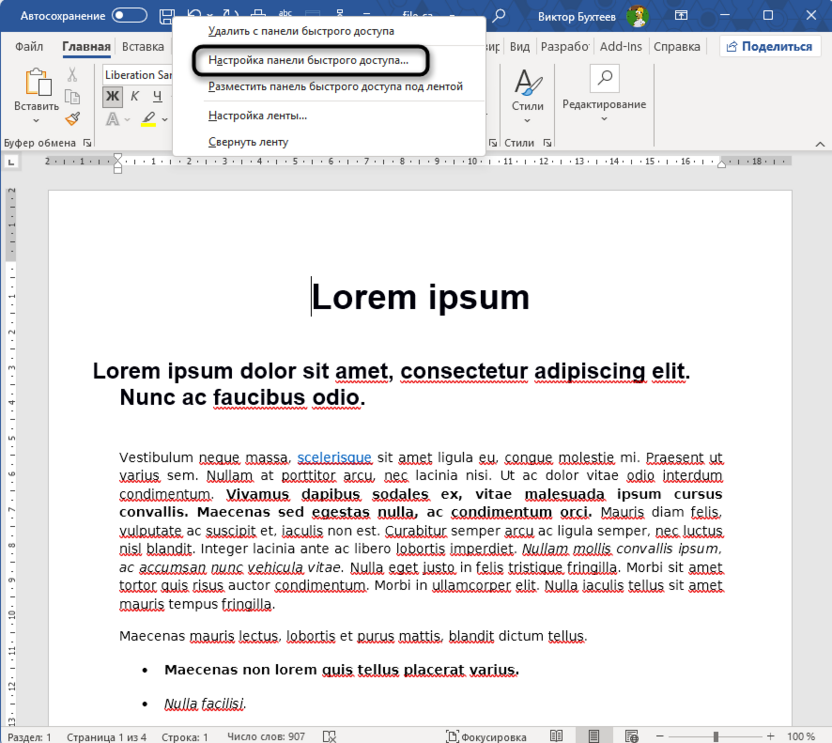The image size is (832, 743).
Task: Toggle the Автосохранение switch
Action: pos(129,15)
